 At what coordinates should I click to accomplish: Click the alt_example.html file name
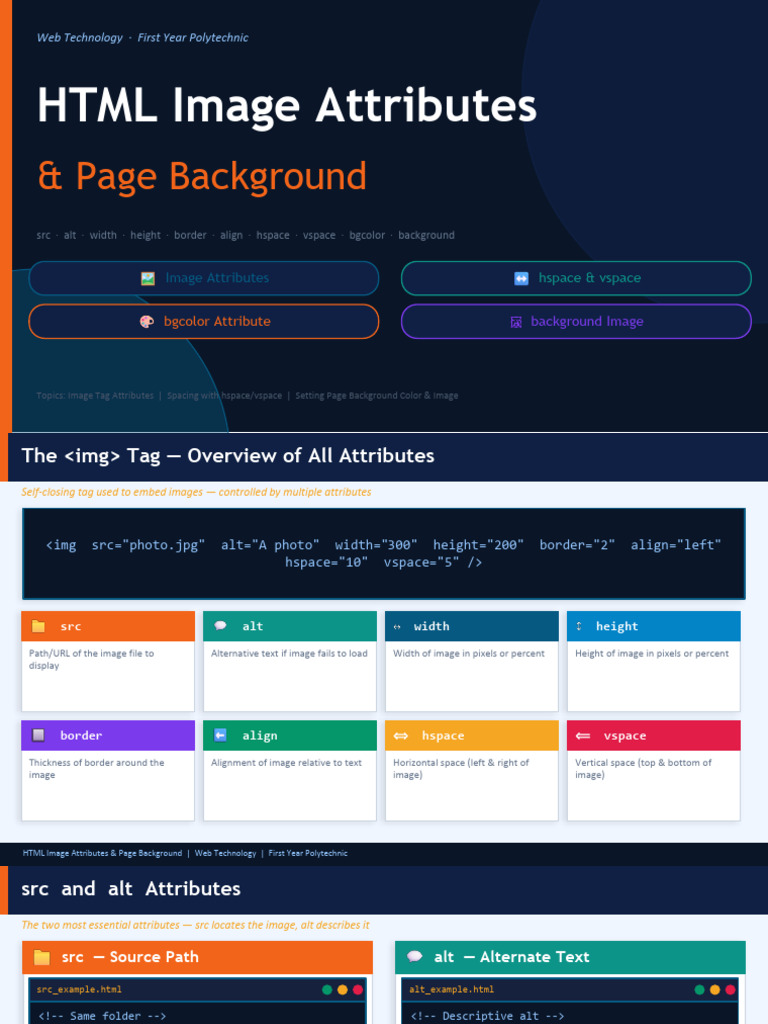[x=451, y=990]
